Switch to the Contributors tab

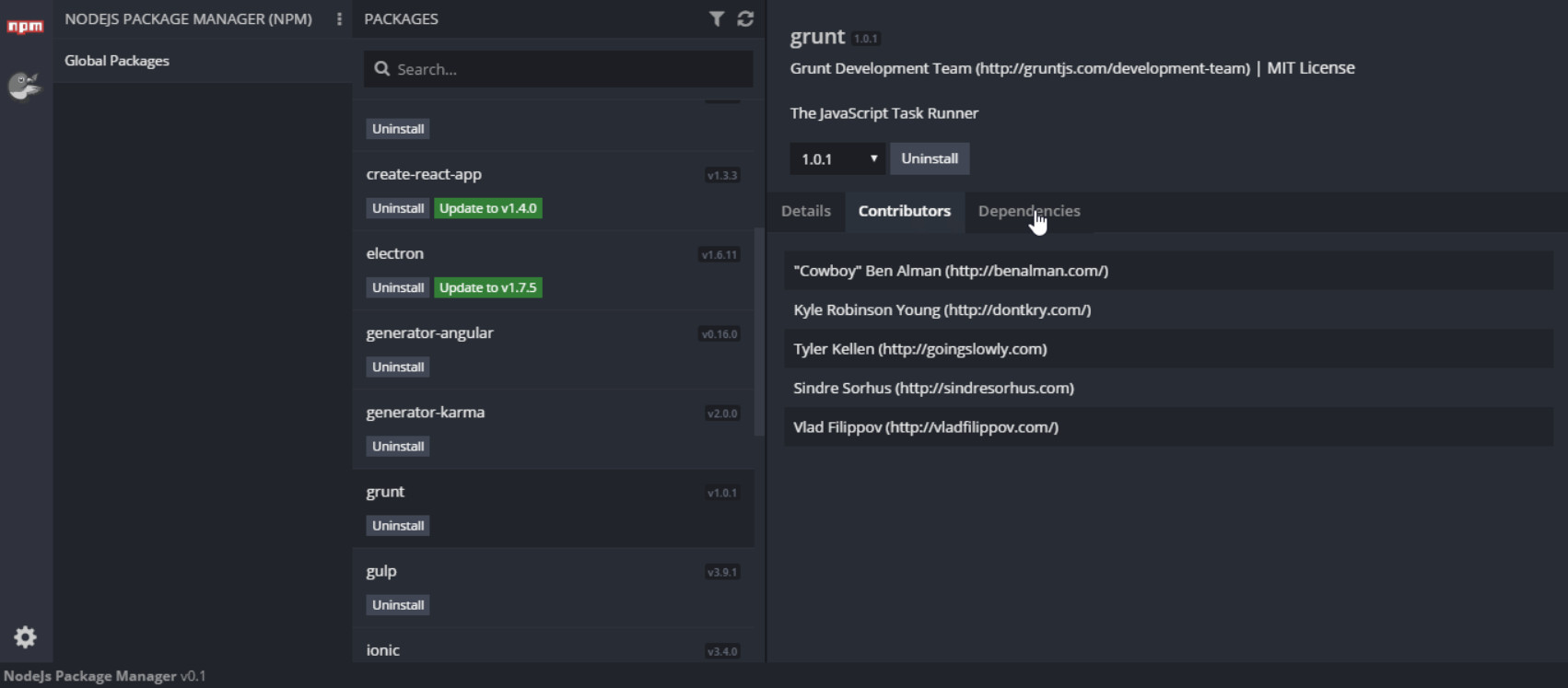(905, 211)
